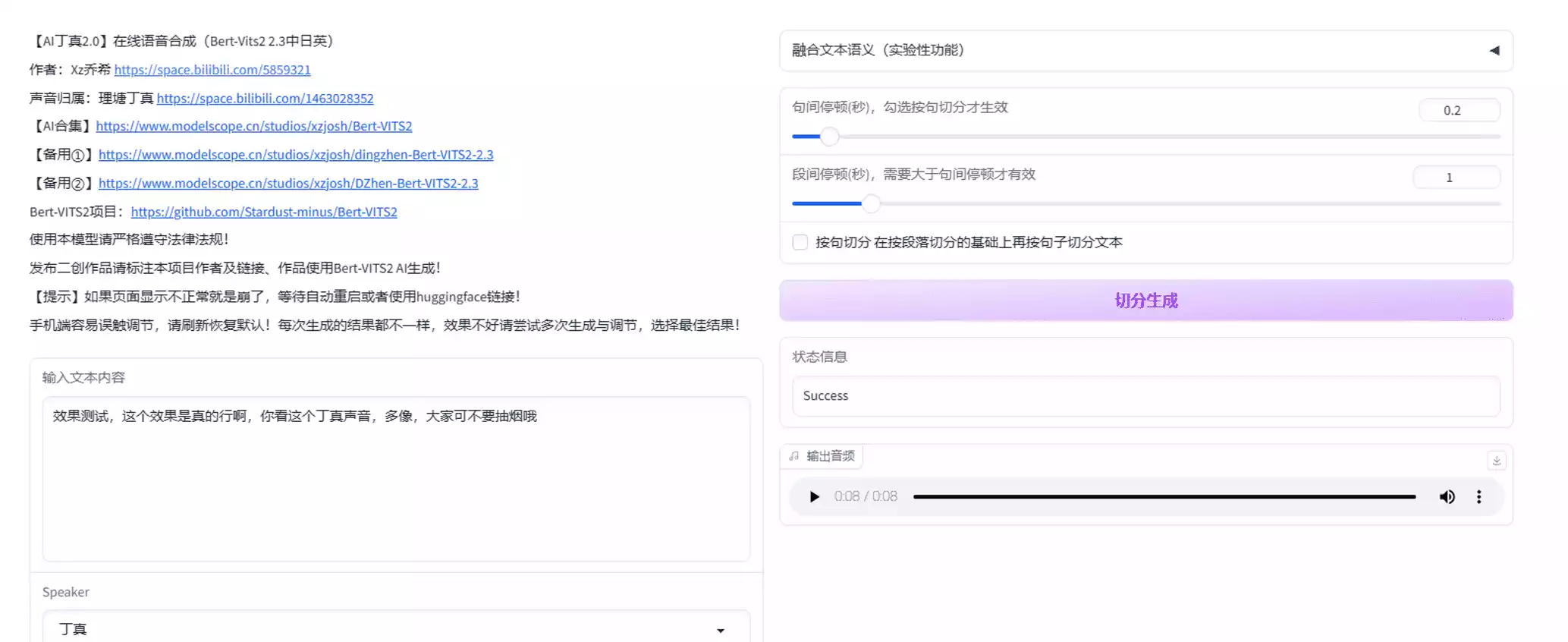This screenshot has height=642, width=1568.
Task: Open the AI合集 modelscope studio link
Action: 254,126
